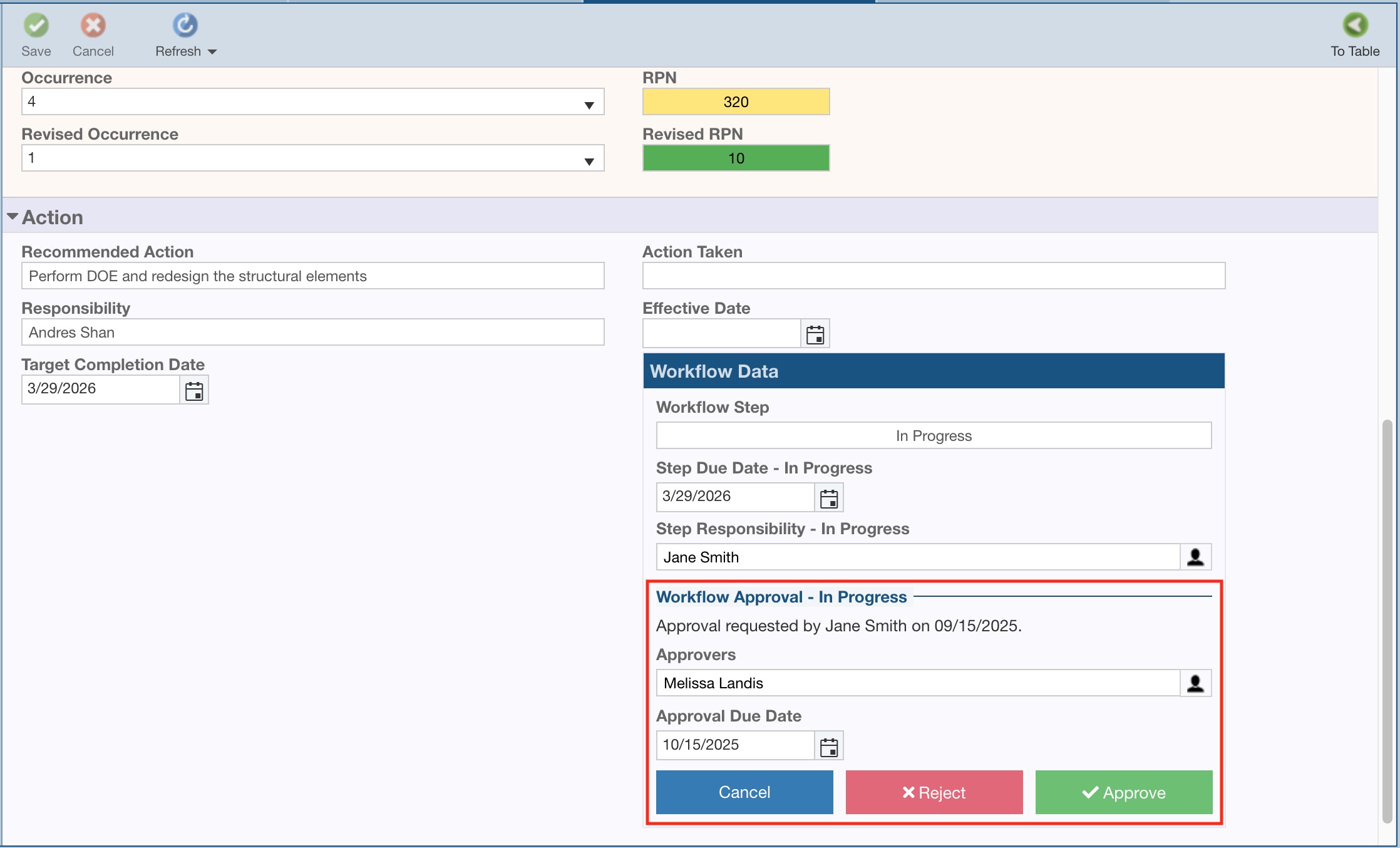Click the Action Taken text field

(933, 276)
